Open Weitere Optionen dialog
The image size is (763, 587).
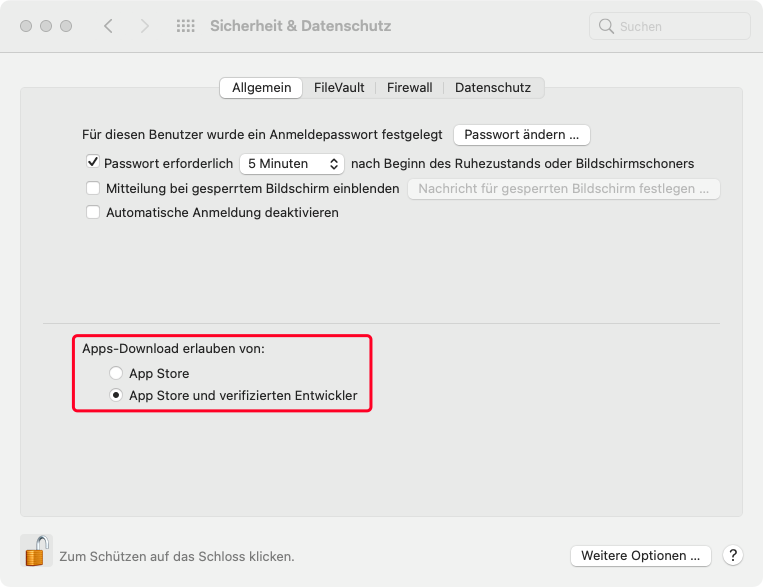tap(640, 556)
